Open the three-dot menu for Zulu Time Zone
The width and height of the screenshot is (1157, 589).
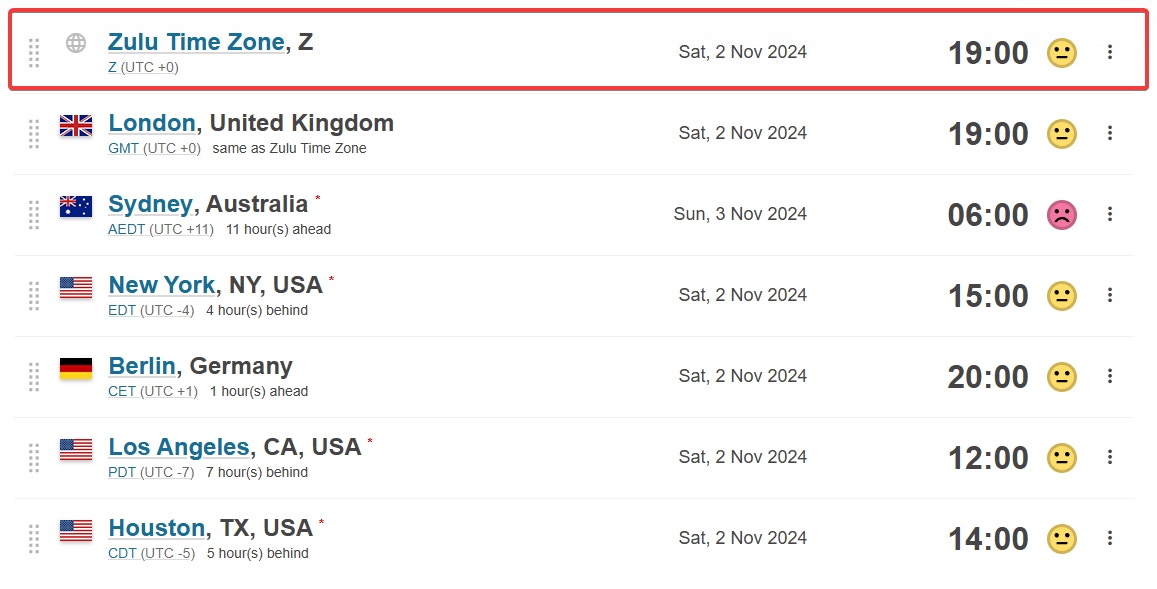(1110, 52)
